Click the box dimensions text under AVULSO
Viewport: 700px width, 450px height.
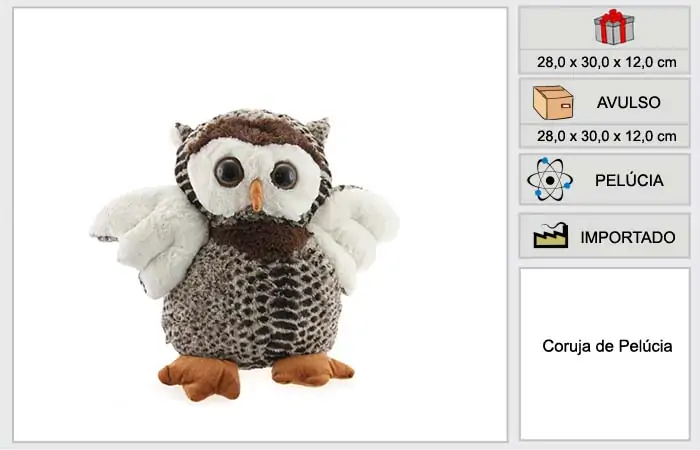click(606, 136)
